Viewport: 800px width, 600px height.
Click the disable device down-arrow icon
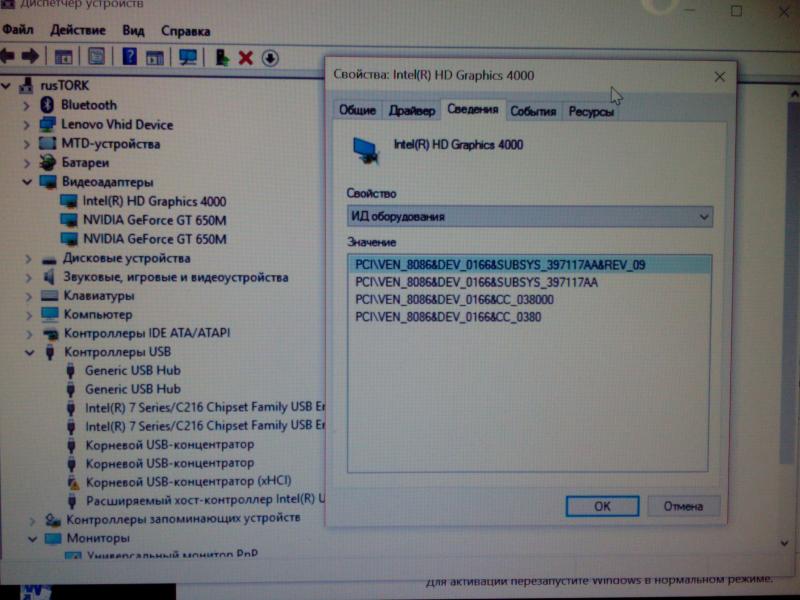[270, 58]
